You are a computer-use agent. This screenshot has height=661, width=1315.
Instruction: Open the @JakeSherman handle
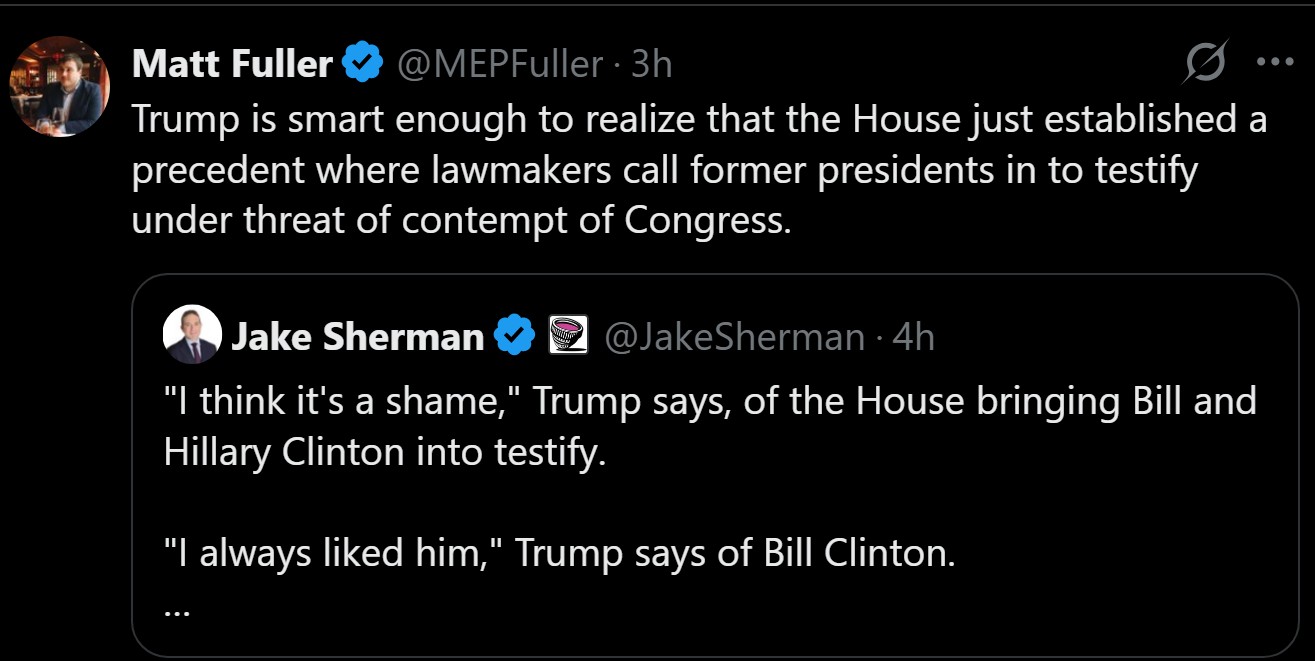point(734,337)
